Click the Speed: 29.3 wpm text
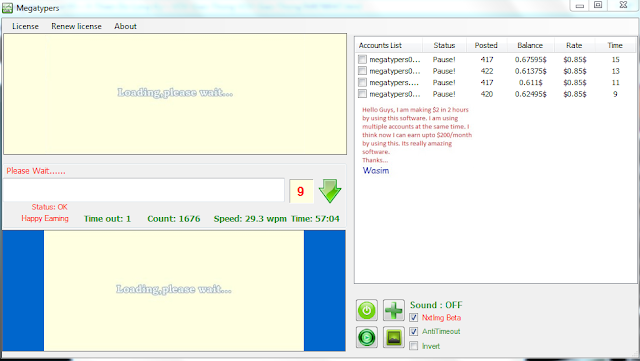 (x=250, y=219)
